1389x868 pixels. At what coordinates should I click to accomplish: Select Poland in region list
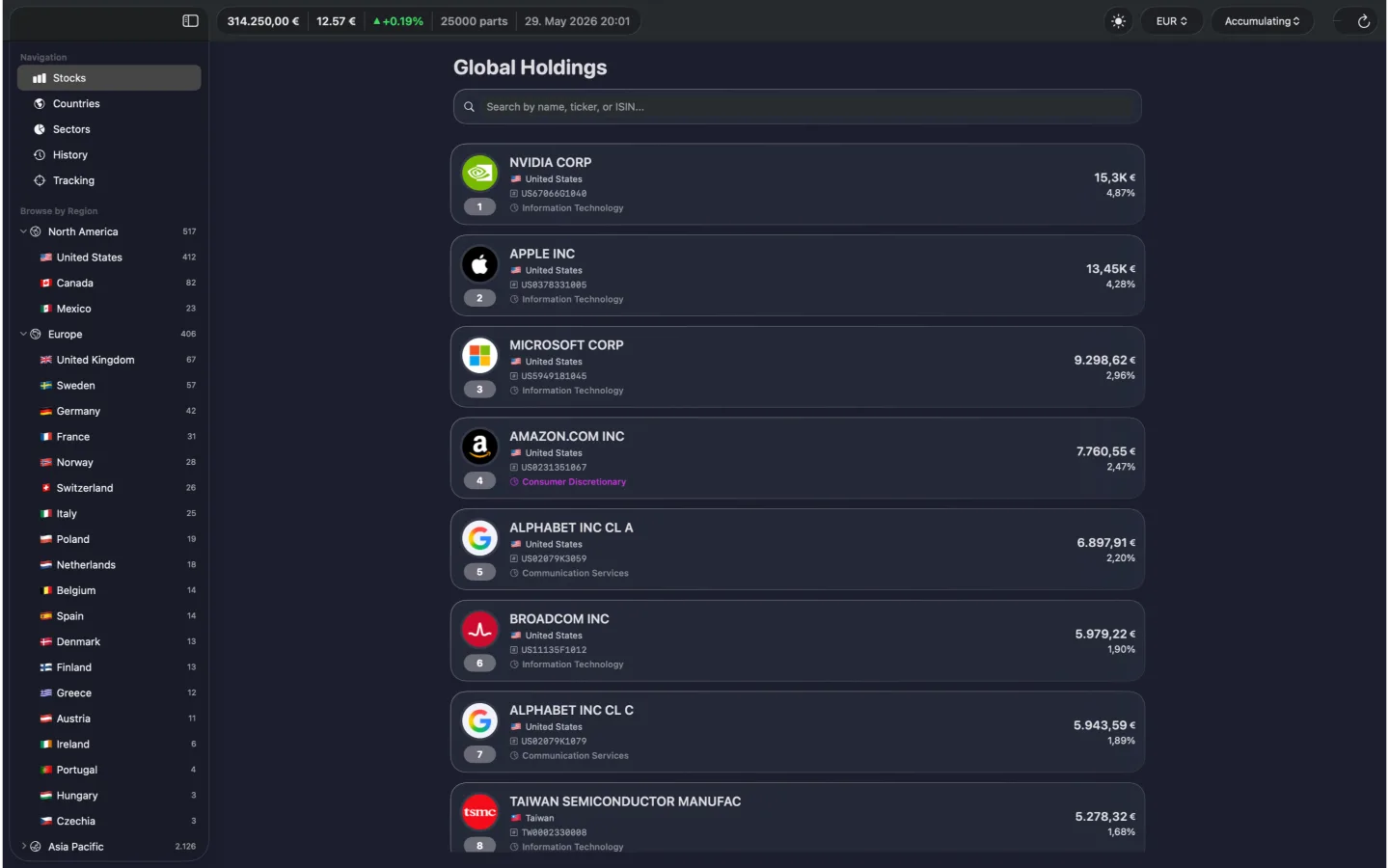109,539
